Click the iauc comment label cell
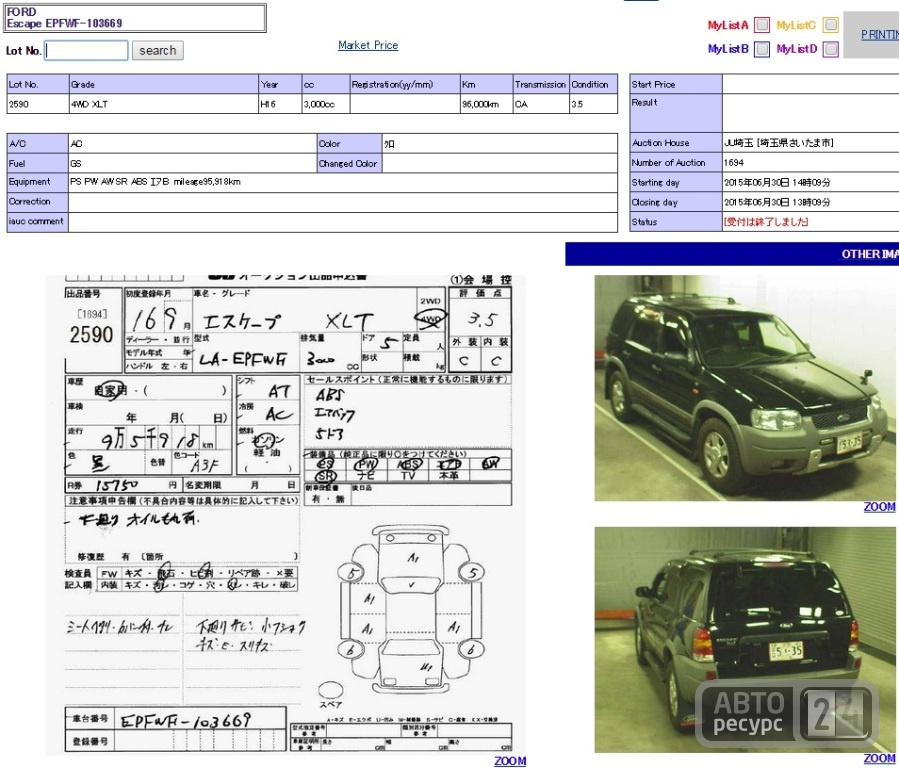Viewport: 899px width, 768px height. pyautogui.click(x=38, y=222)
